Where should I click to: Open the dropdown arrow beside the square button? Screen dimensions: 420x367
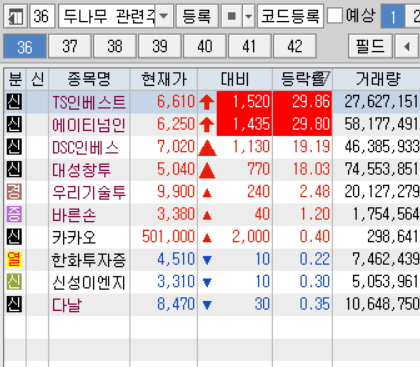(248, 16)
